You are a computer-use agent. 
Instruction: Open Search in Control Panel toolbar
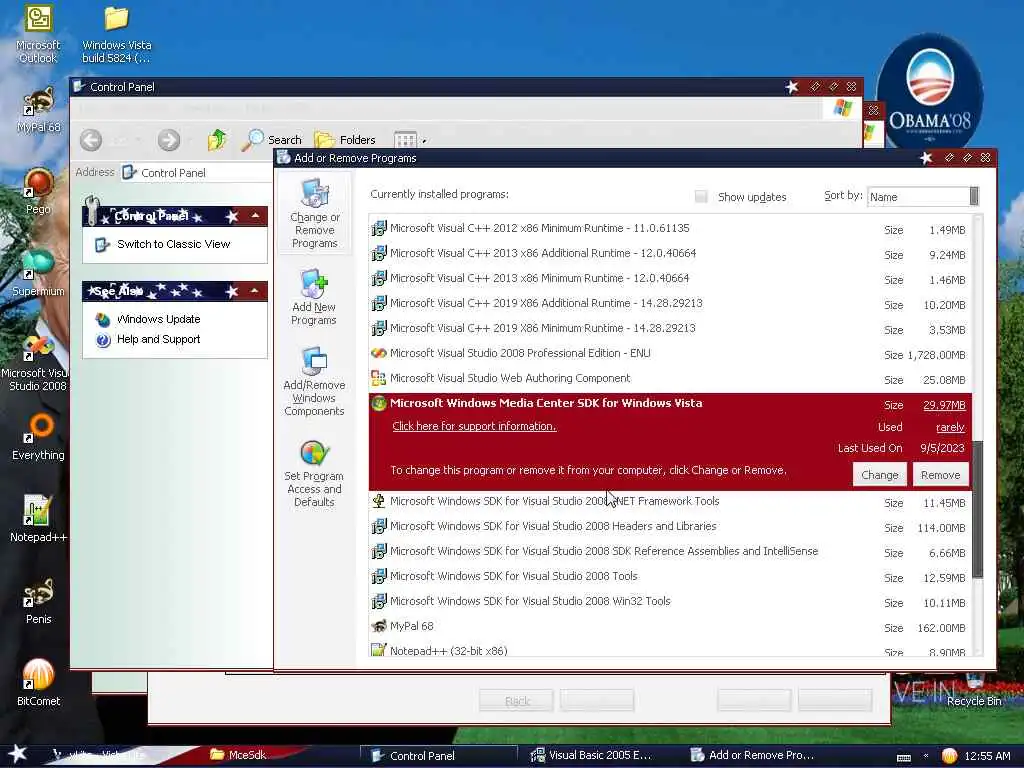coord(272,140)
